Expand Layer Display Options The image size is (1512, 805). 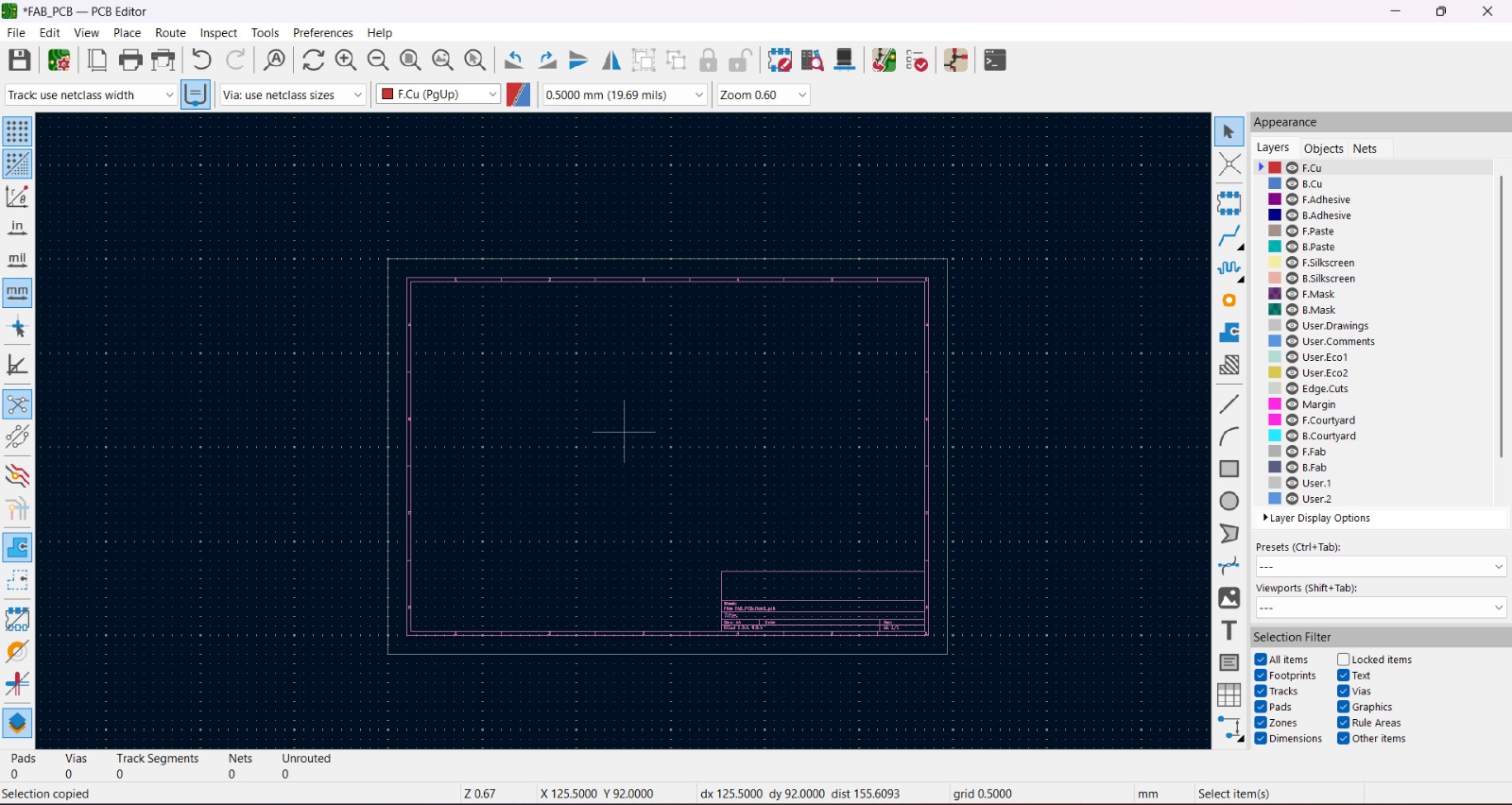[1316, 518]
